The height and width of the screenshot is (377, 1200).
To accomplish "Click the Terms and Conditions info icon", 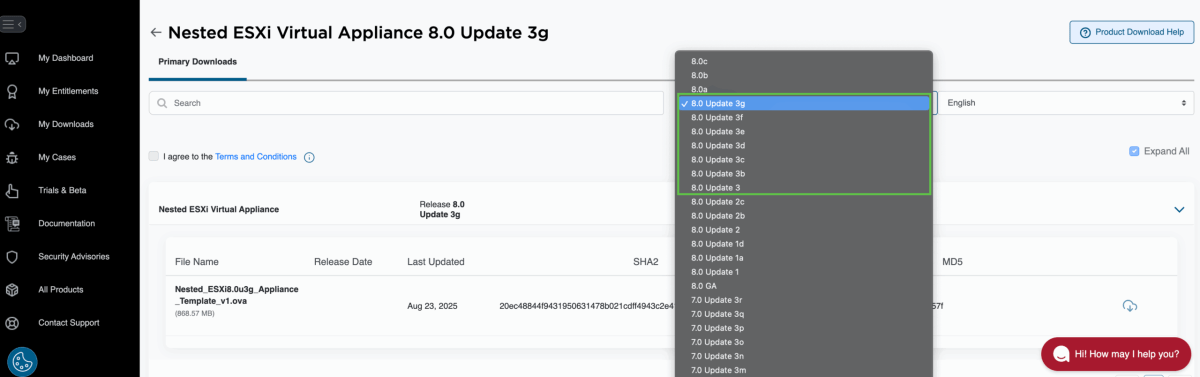I will [309, 157].
